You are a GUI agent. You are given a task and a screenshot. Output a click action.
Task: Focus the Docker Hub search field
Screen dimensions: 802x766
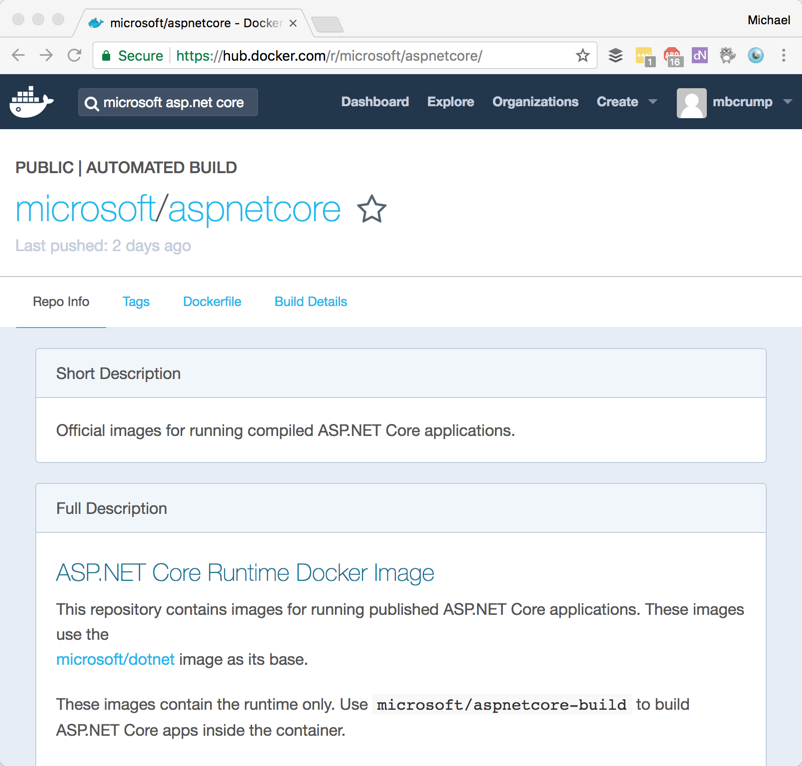click(168, 102)
